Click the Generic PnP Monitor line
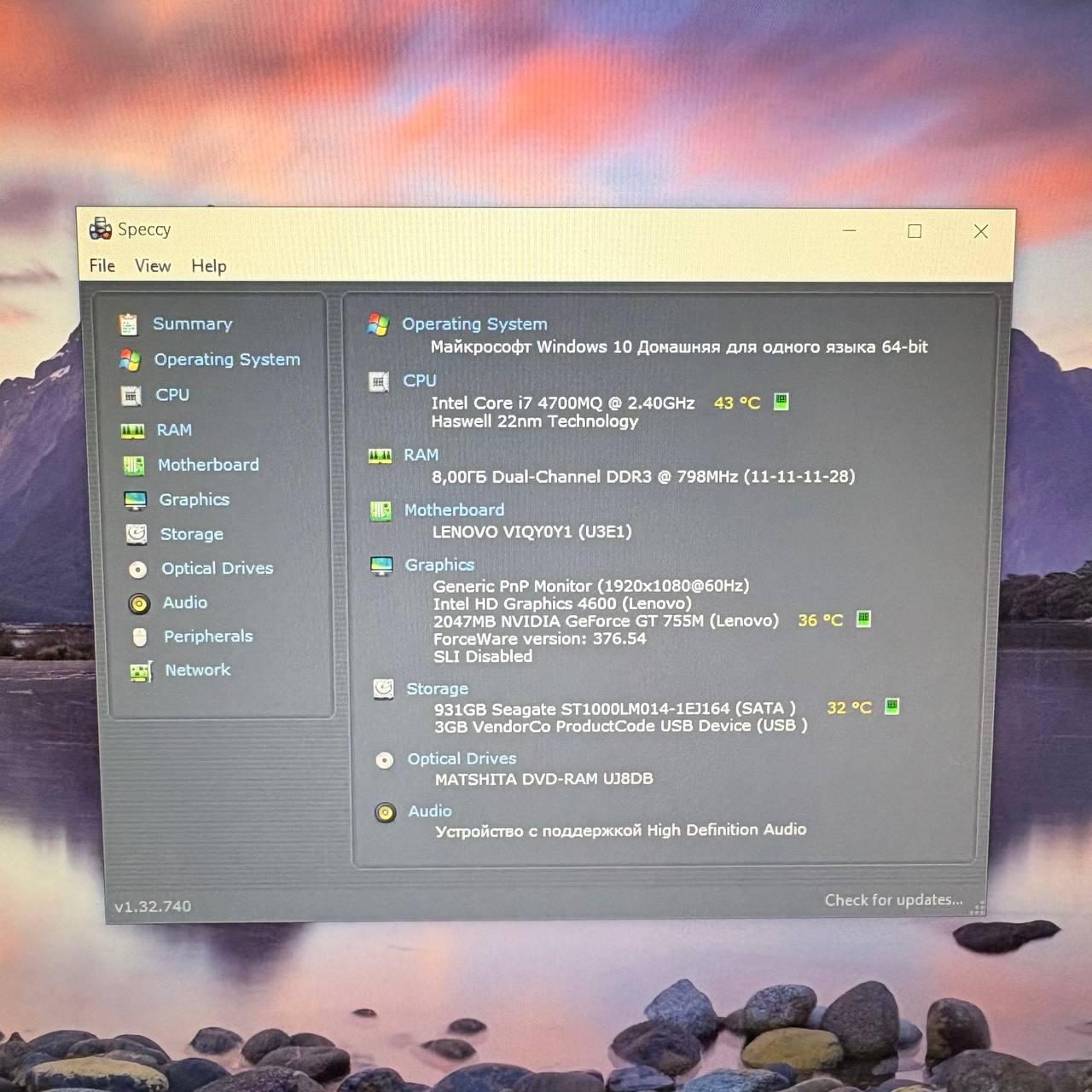1092x1092 pixels. pyautogui.click(x=591, y=586)
